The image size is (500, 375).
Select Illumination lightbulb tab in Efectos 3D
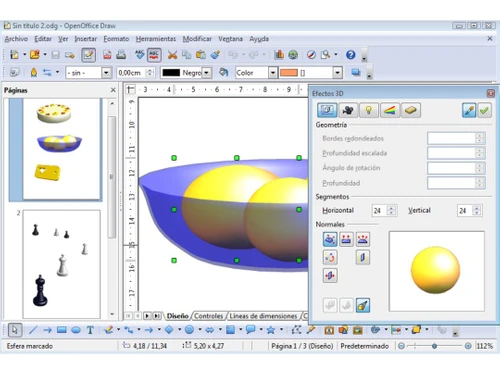(x=368, y=110)
